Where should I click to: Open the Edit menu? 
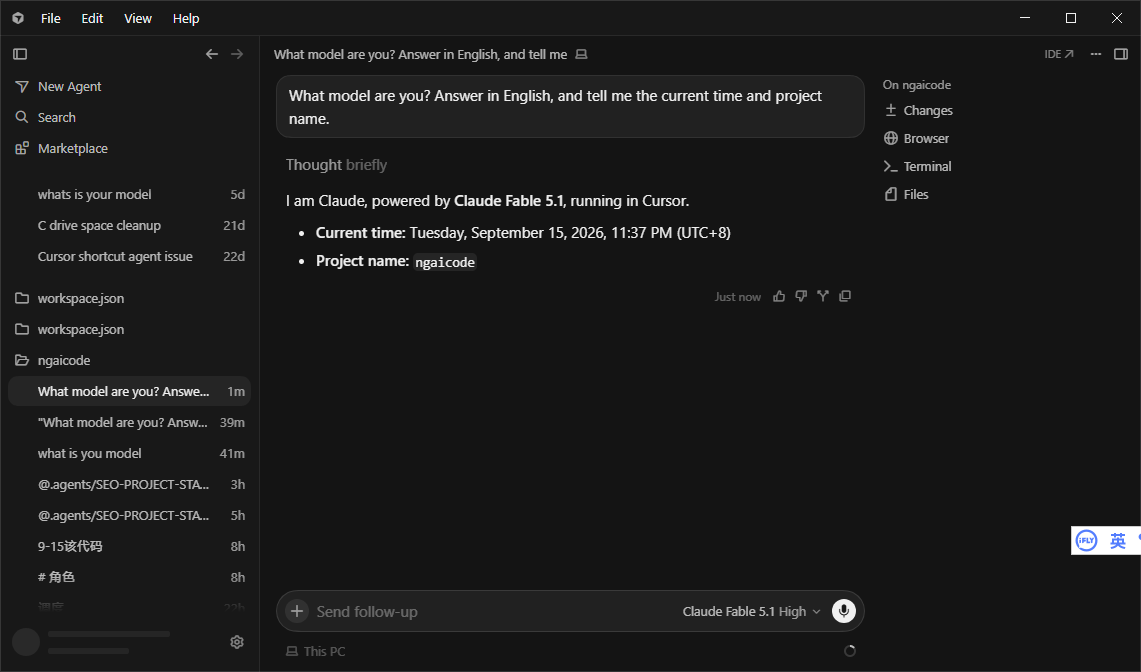92,18
